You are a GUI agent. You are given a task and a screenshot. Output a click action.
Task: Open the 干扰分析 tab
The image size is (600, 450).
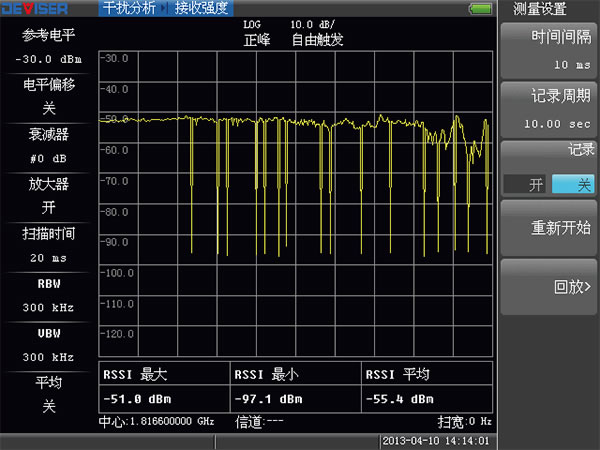coord(130,9)
